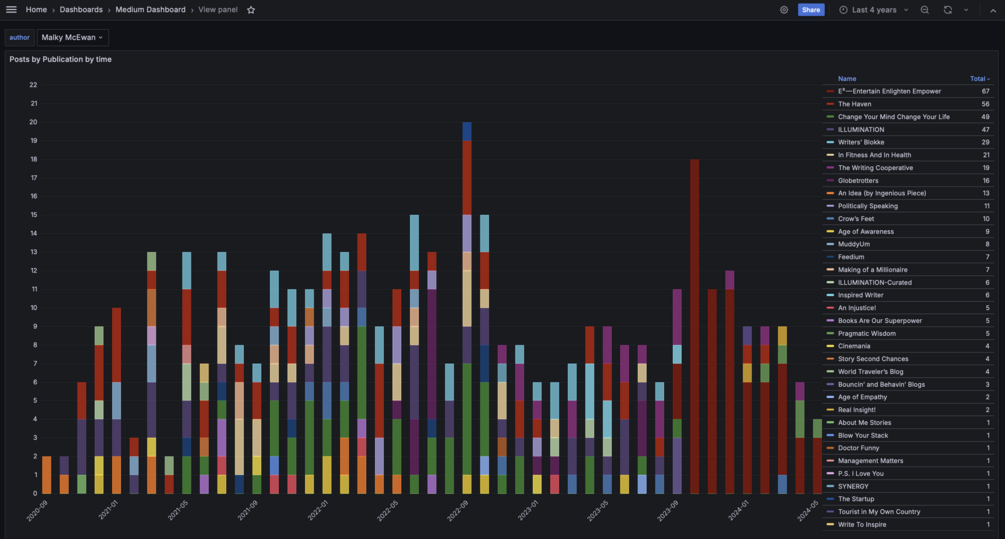Select Real Insight! legend entry
Viewport: 1005px width, 539px height.
[856, 410]
